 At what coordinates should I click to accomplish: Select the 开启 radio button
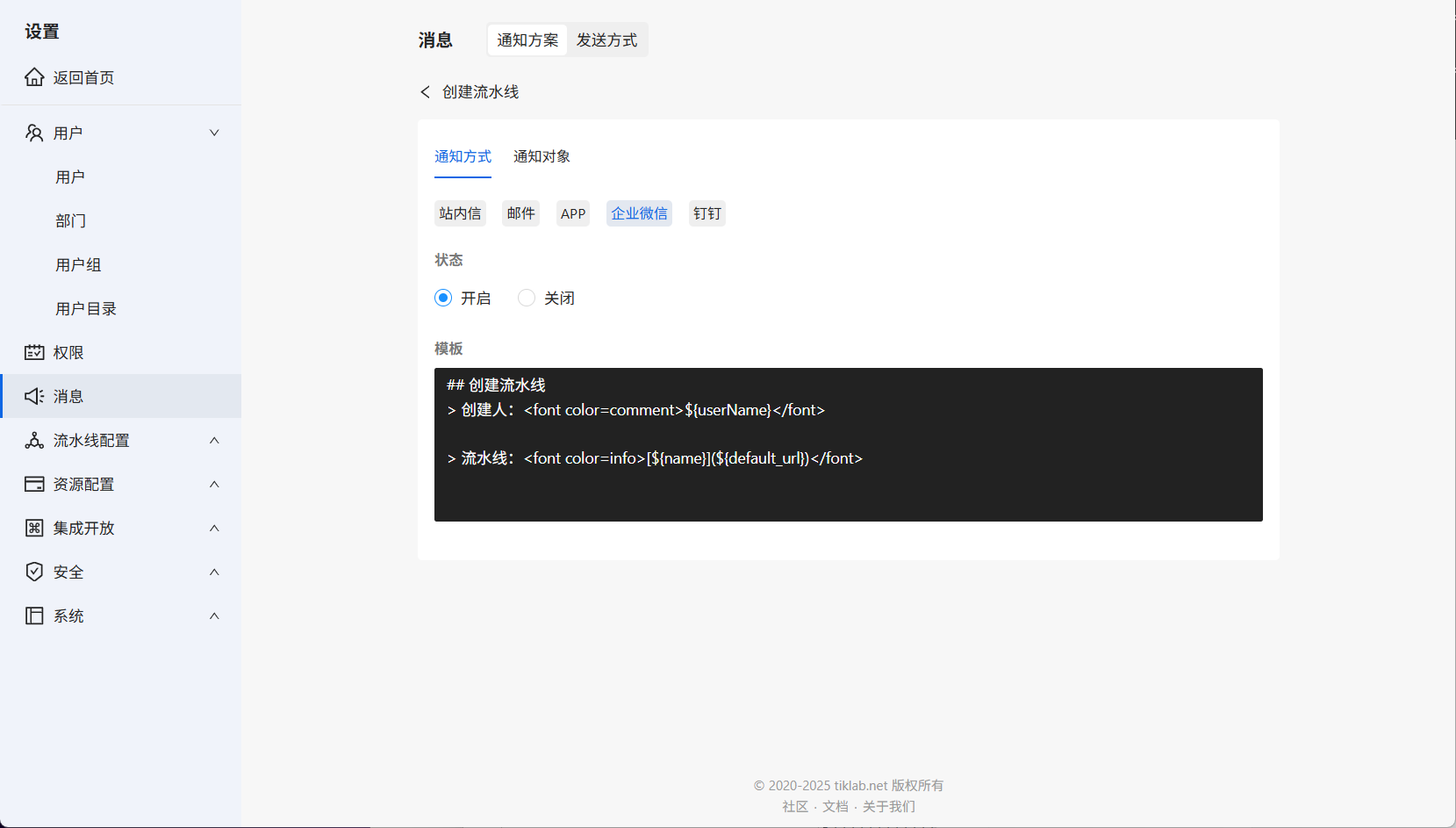click(x=443, y=298)
